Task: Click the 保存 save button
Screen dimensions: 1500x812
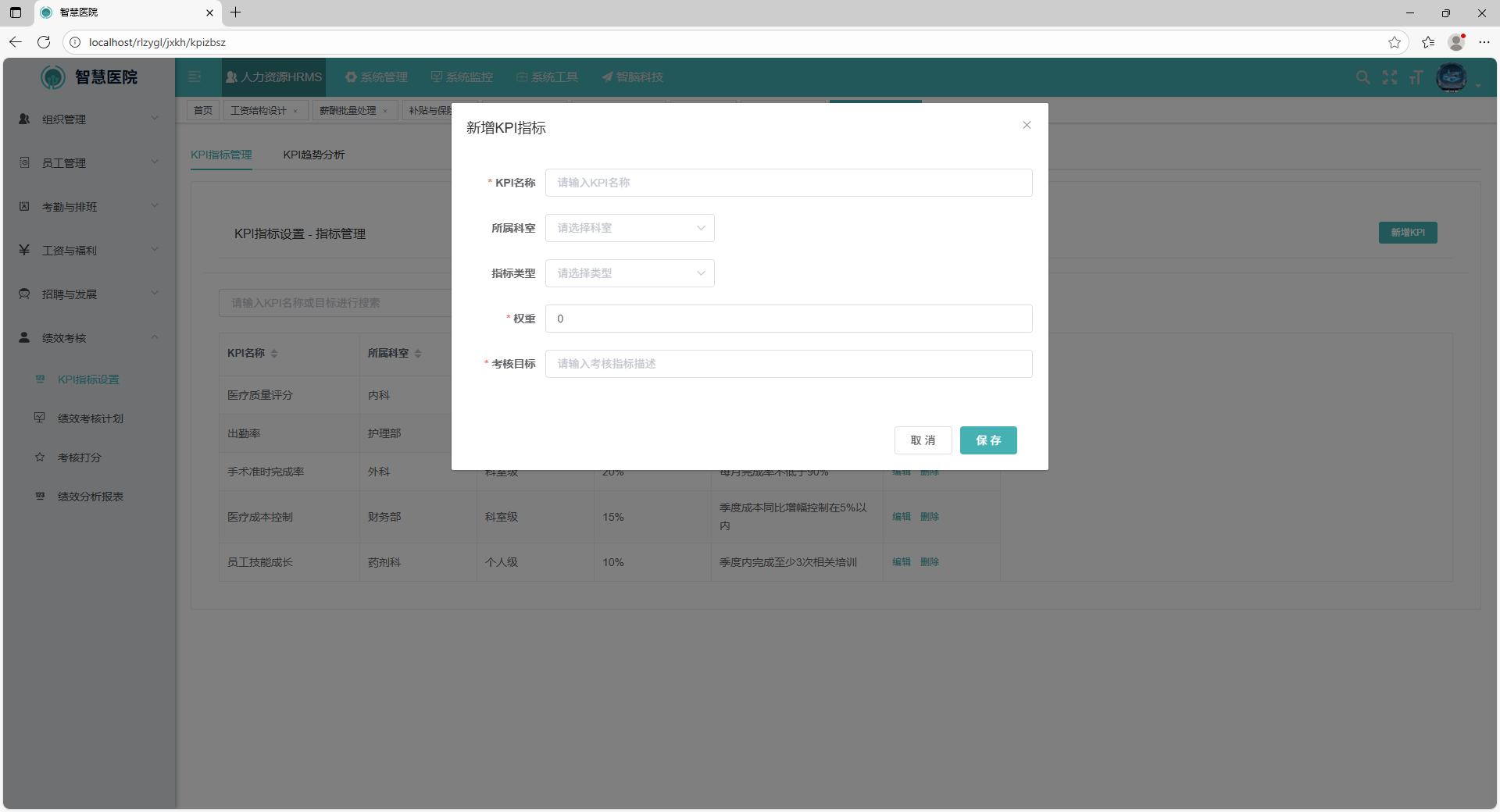Action: [x=988, y=440]
